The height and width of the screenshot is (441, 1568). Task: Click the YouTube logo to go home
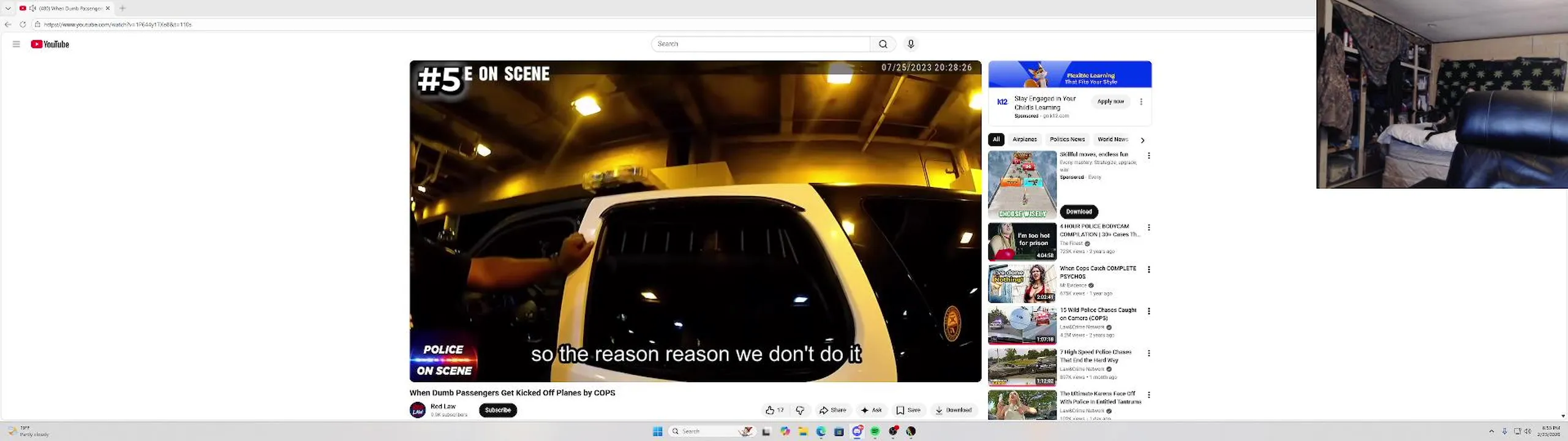click(50, 44)
